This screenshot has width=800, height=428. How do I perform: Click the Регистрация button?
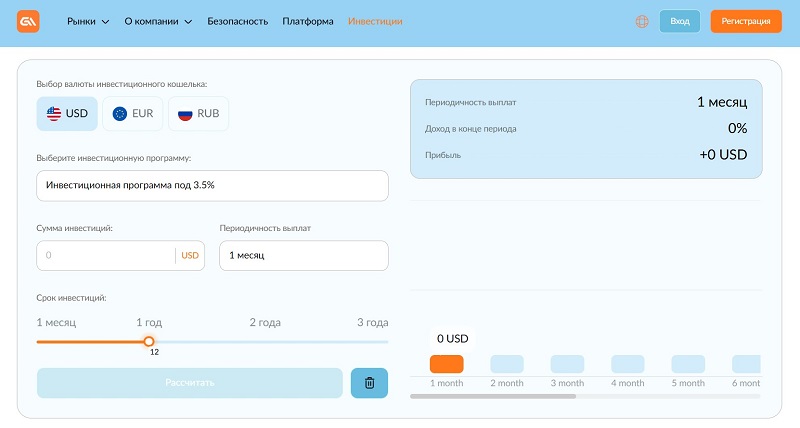(746, 21)
